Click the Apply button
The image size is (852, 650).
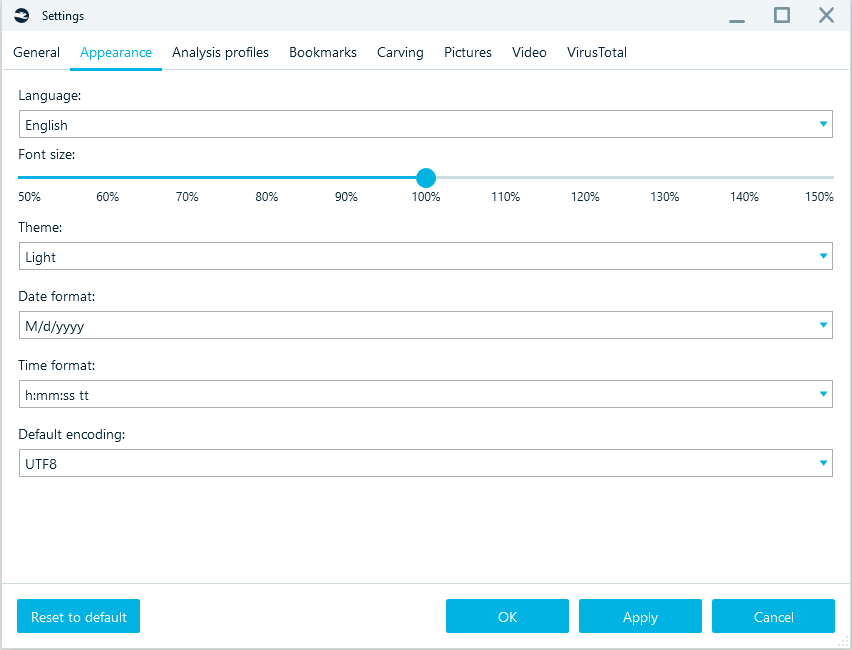640,616
